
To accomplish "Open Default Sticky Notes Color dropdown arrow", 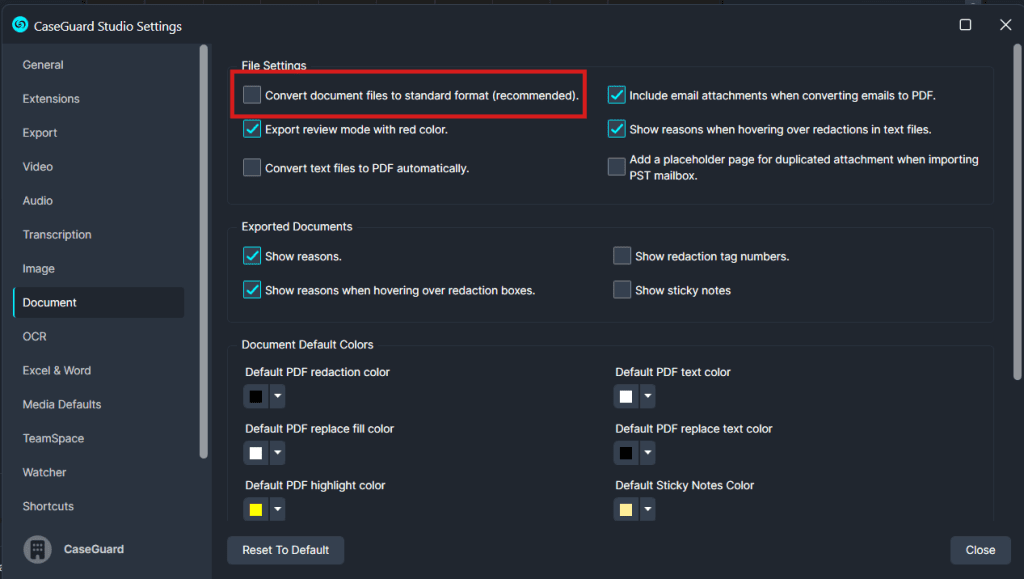I will pyautogui.click(x=648, y=510).
